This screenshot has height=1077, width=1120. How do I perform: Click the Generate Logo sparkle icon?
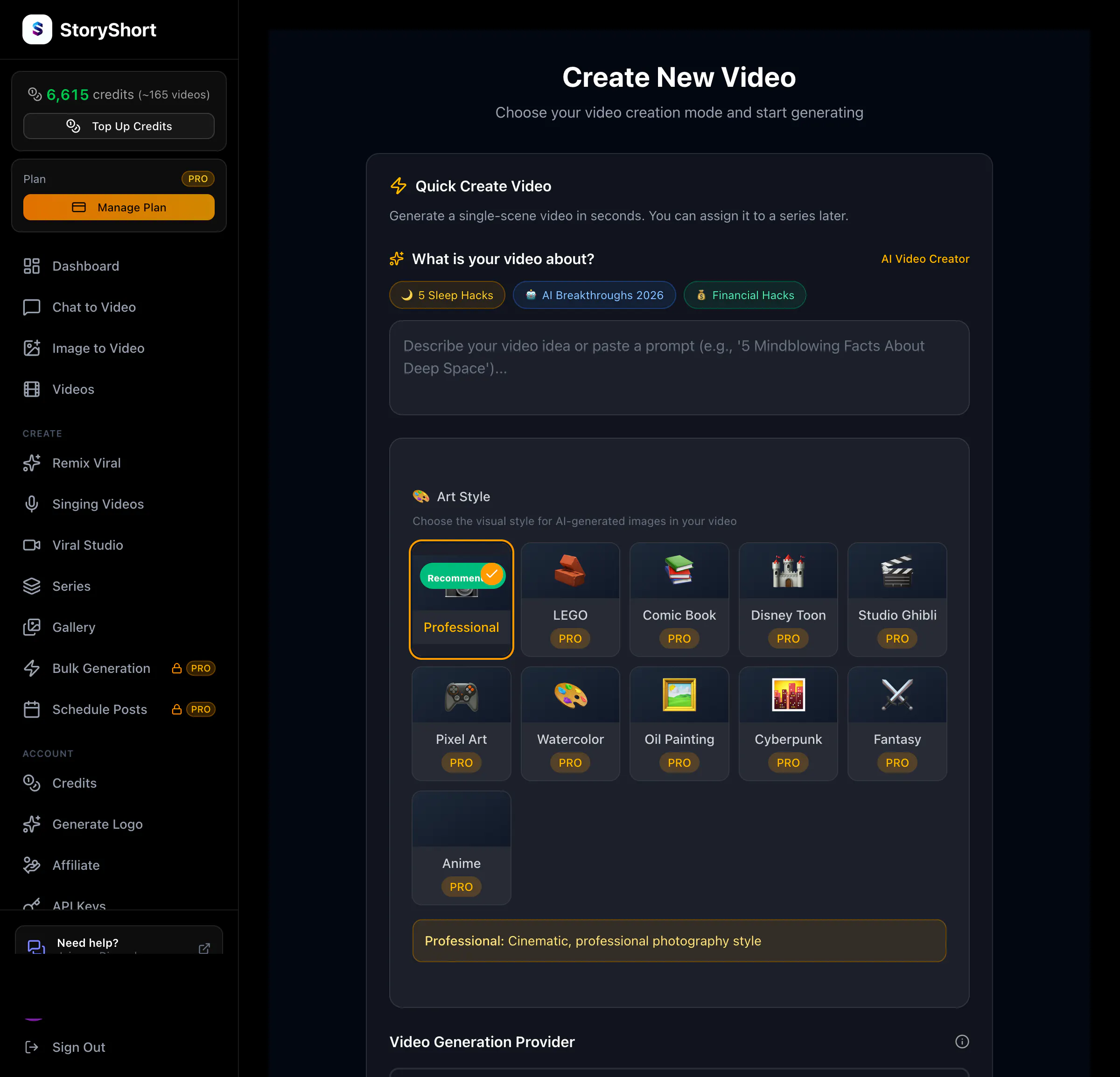pos(32,825)
